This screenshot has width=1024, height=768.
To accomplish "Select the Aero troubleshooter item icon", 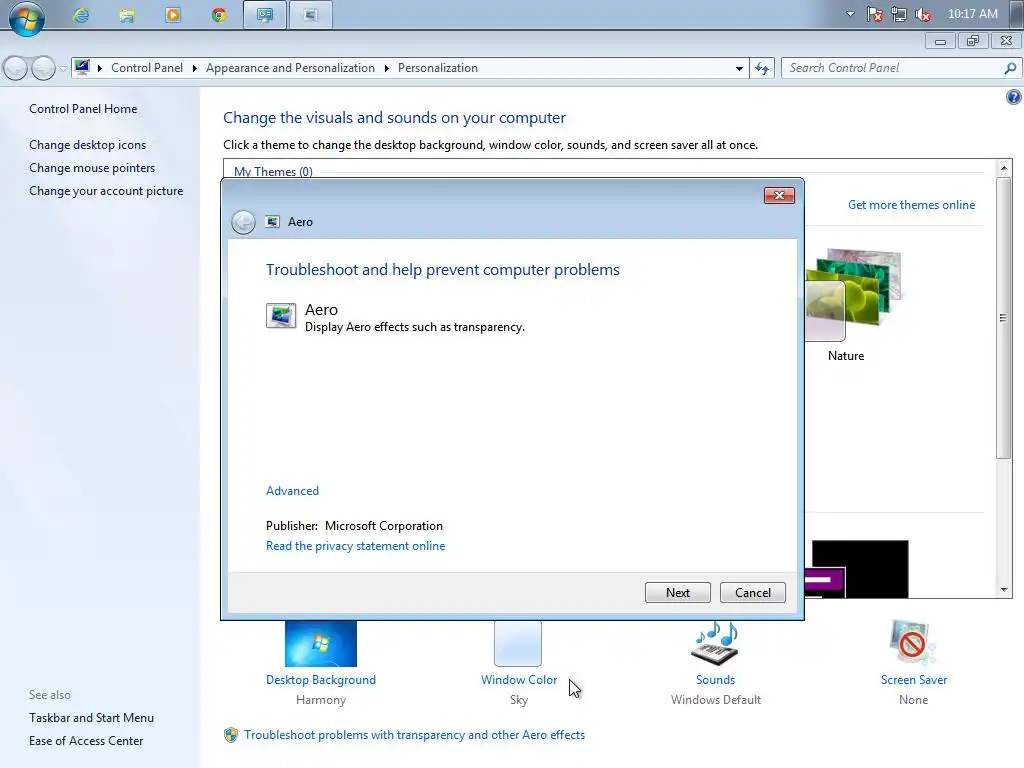I will [x=281, y=316].
